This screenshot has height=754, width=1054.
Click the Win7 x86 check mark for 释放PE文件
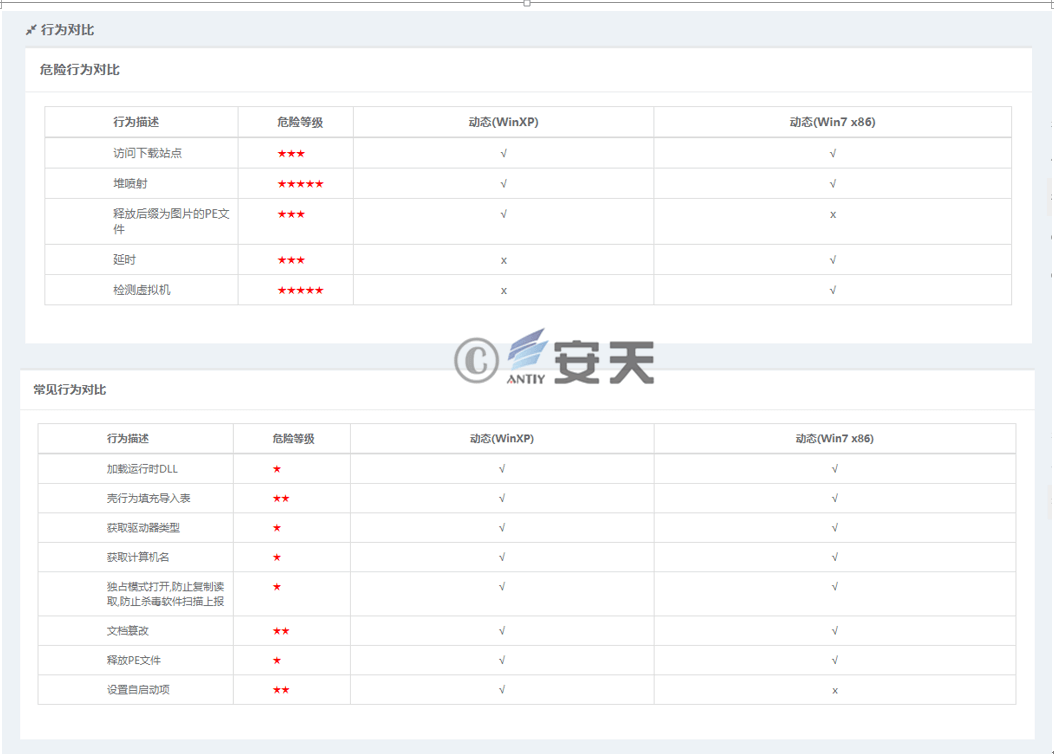(835, 660)
